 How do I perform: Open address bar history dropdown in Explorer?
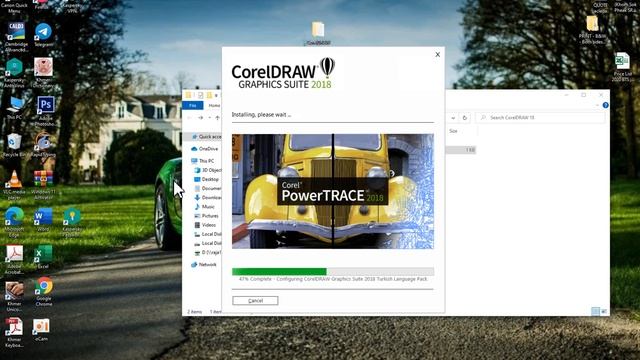(453, 118)
